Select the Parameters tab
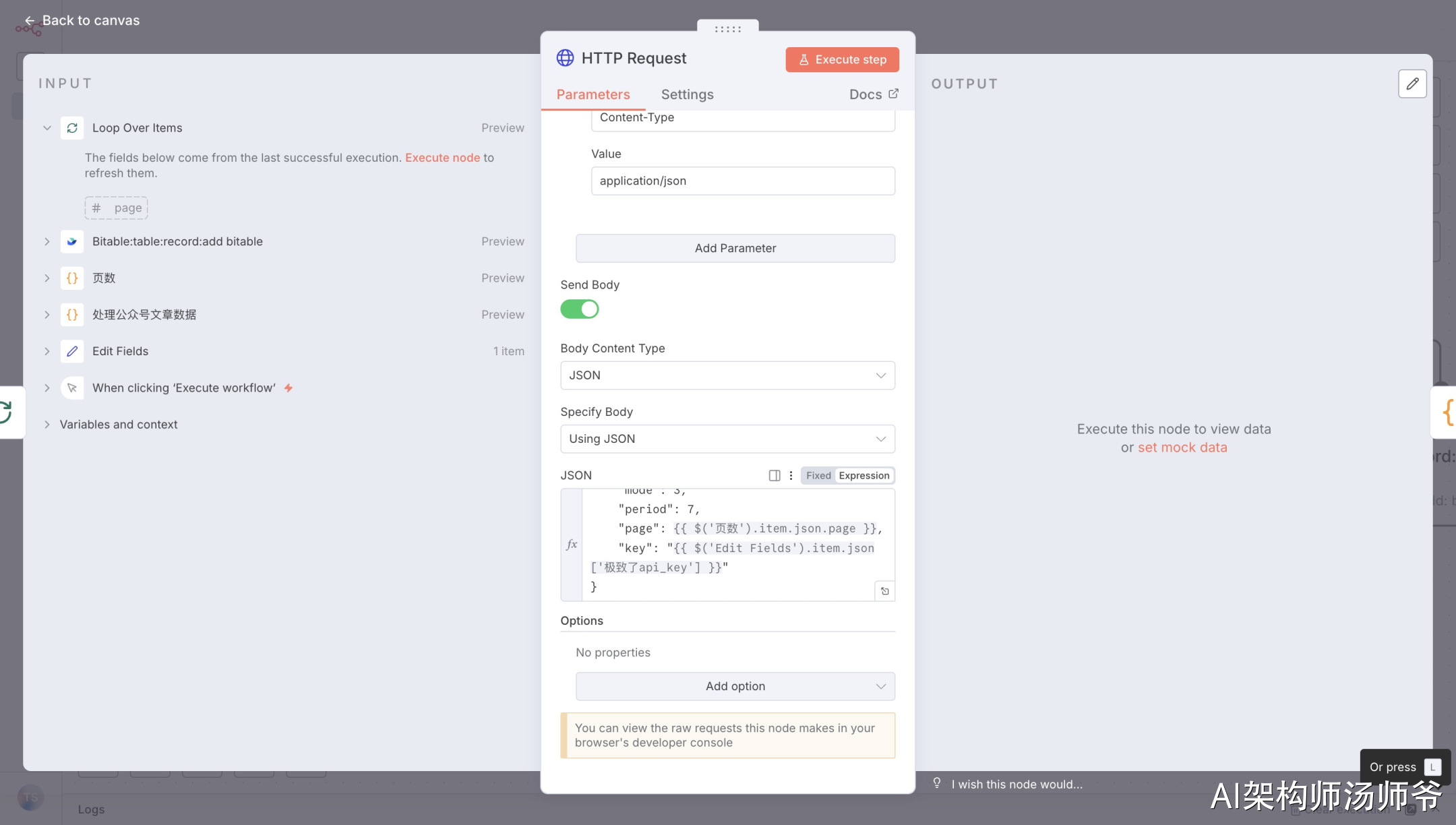 [x=593, y=94]
